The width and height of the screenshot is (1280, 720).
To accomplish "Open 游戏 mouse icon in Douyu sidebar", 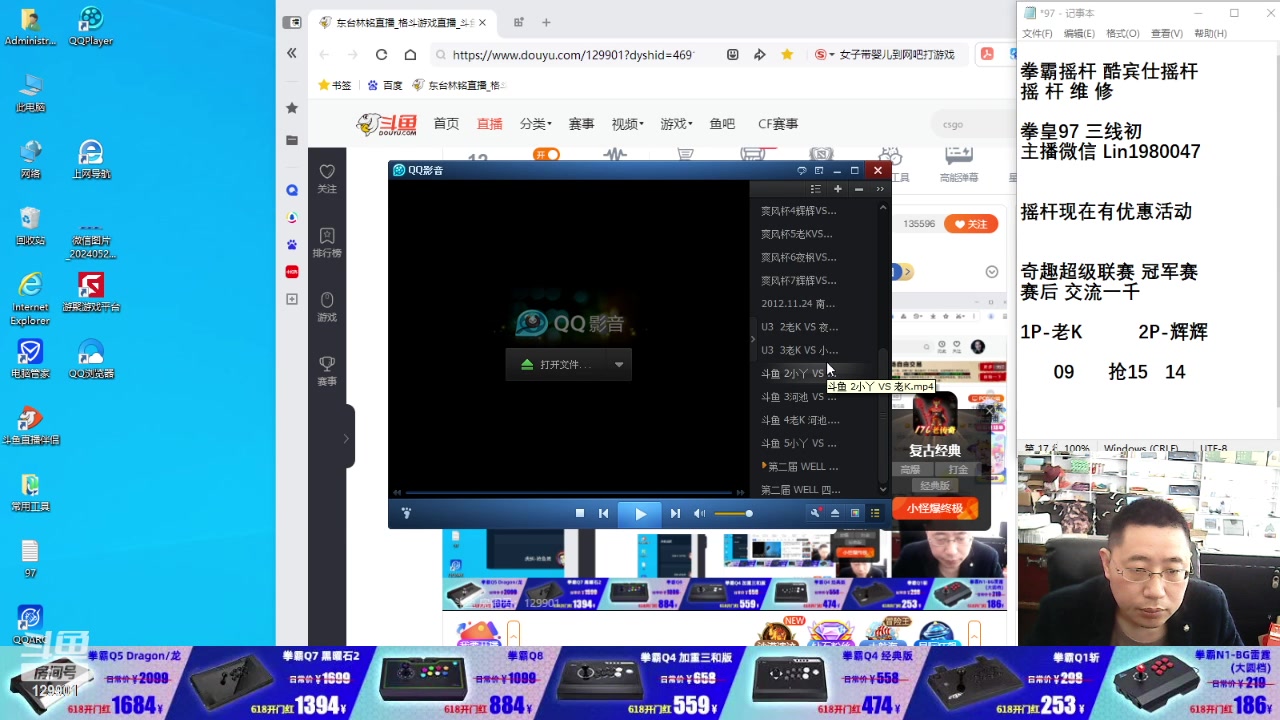I will 327,306.
